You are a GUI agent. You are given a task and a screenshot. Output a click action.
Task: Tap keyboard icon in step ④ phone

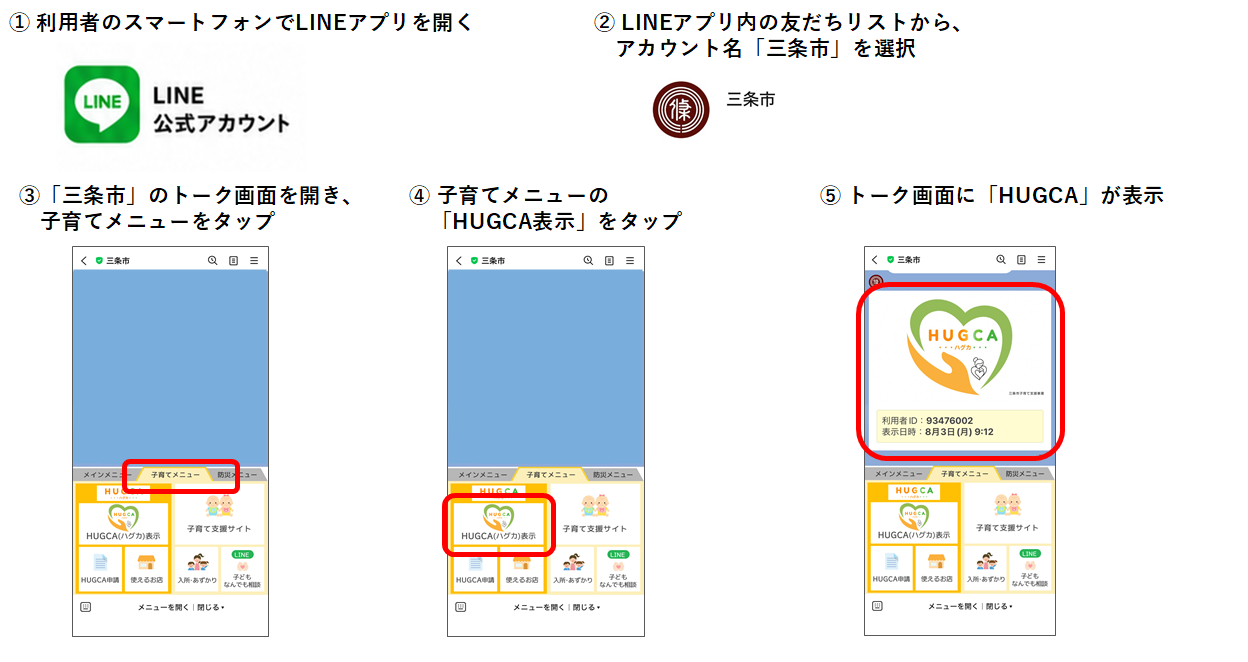[x=461, y=606]
